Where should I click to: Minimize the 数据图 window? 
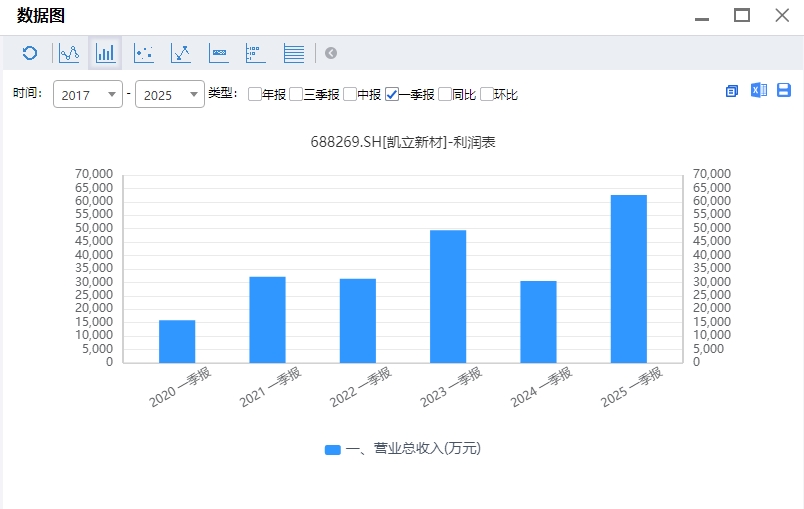point(702,17)
